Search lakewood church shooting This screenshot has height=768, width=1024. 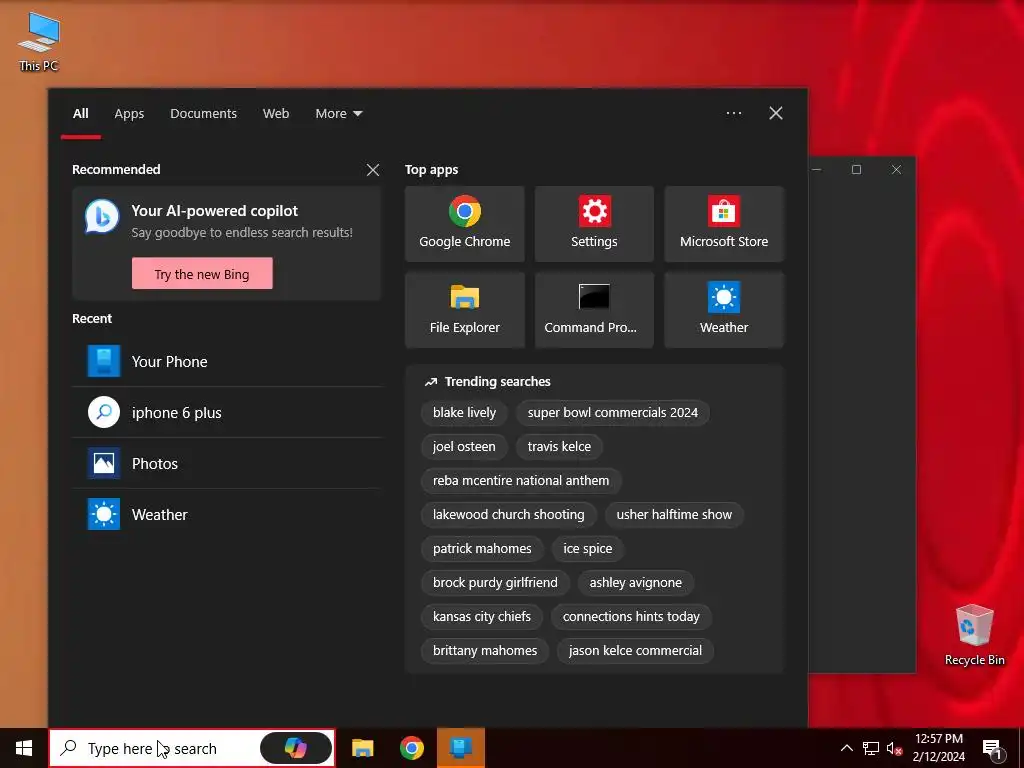coord(508,515)
